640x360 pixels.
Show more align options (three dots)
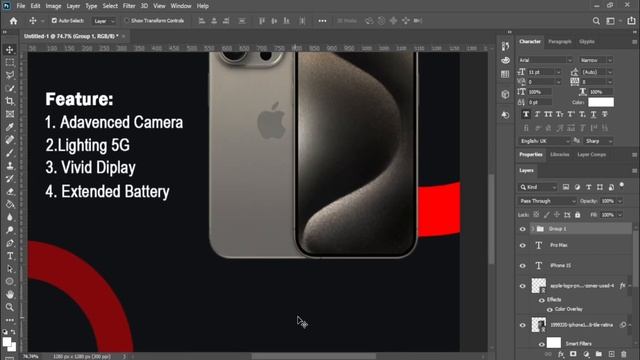click(322, 21)
